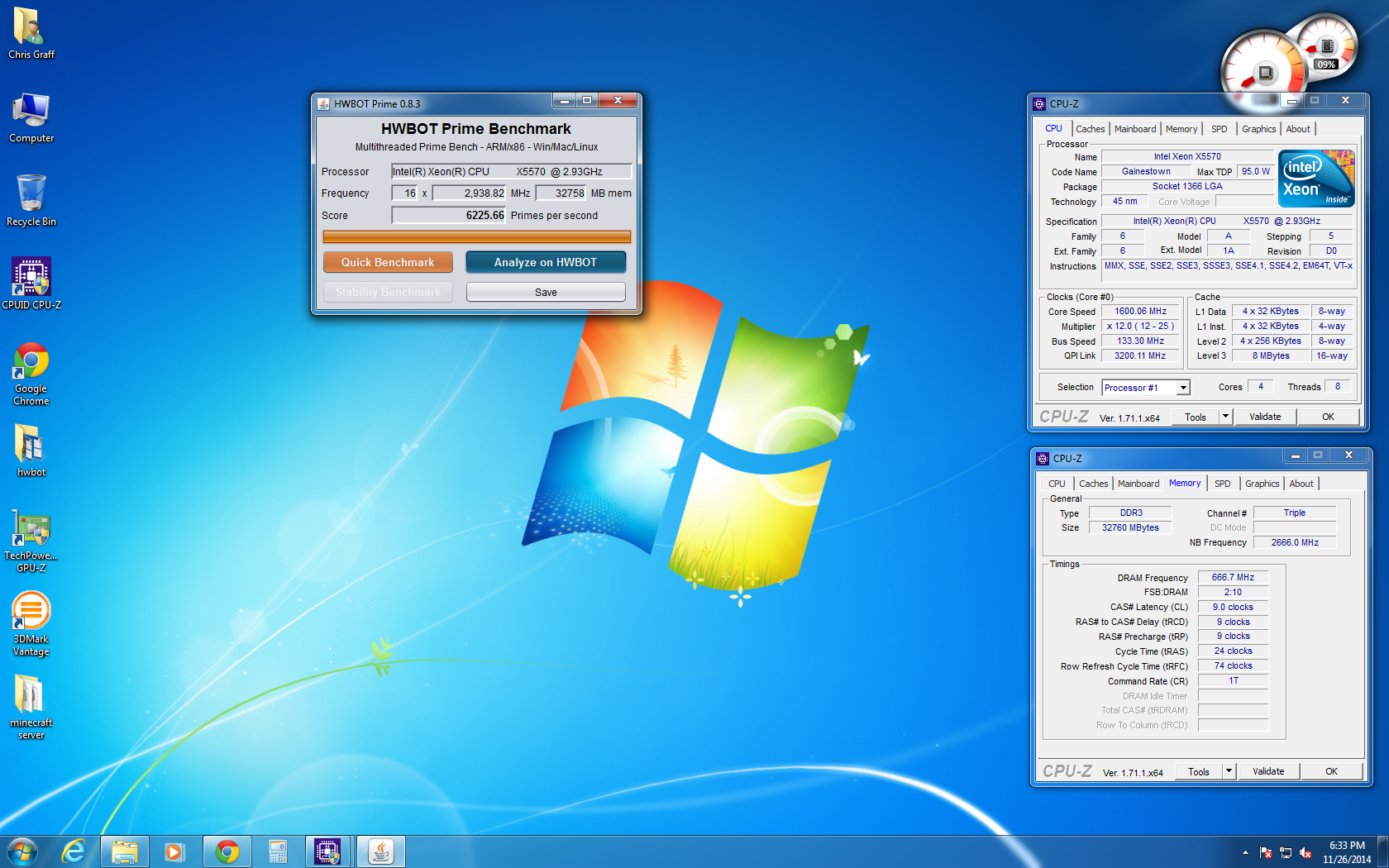This screenshot has width=1389, height=868.
Task: Click the 2,938.82 MHz frequency field
Action: point(470,193)
